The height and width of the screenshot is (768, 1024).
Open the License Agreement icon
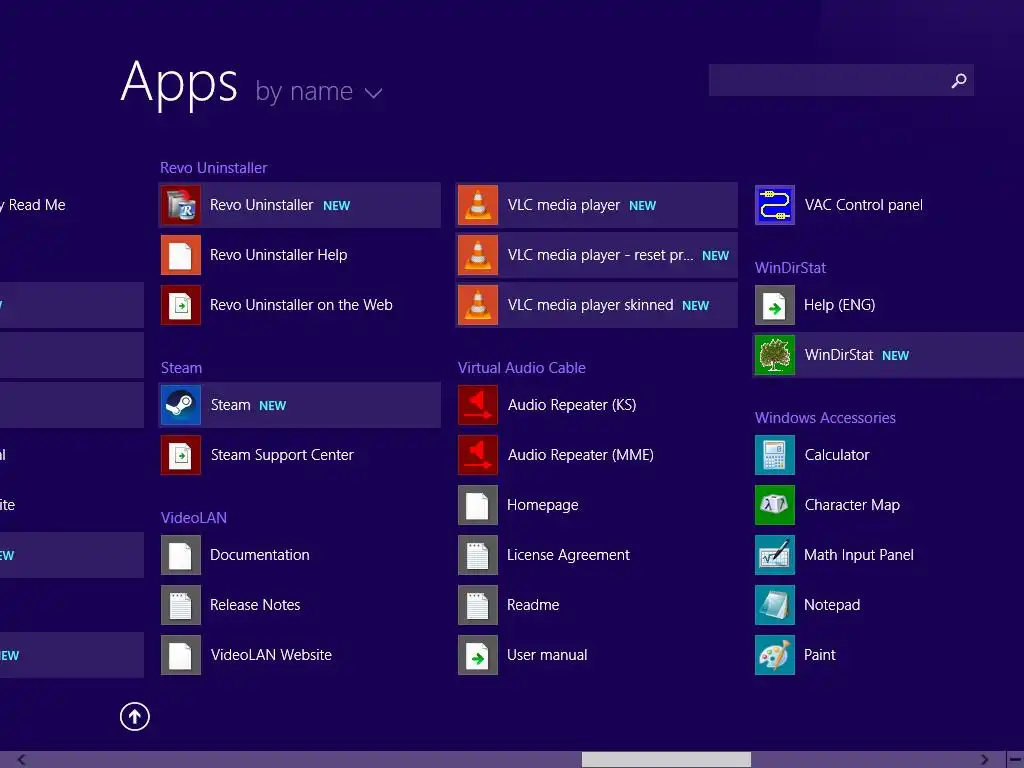click(x=478, y=555)
